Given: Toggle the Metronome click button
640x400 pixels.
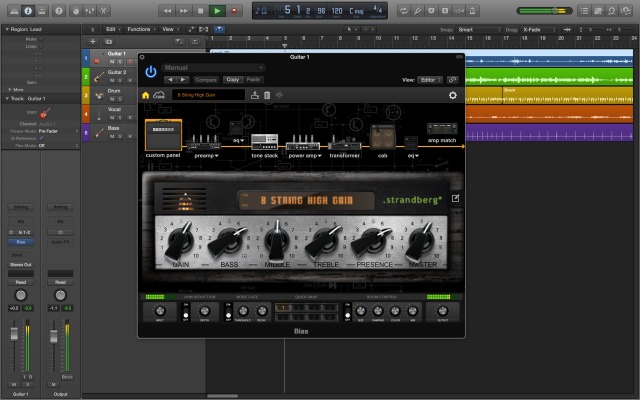Looking at the screenshot, I should [x=473, y=11].
